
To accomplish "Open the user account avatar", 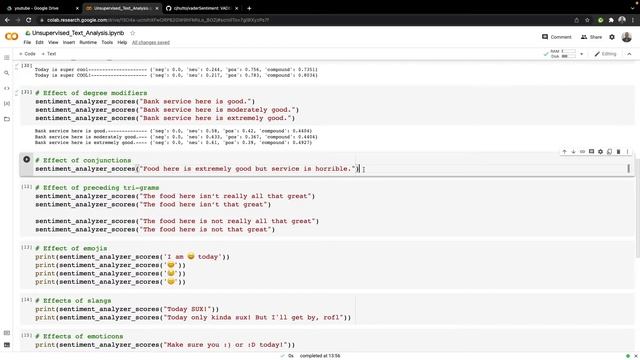I will [x=627, y=37].
